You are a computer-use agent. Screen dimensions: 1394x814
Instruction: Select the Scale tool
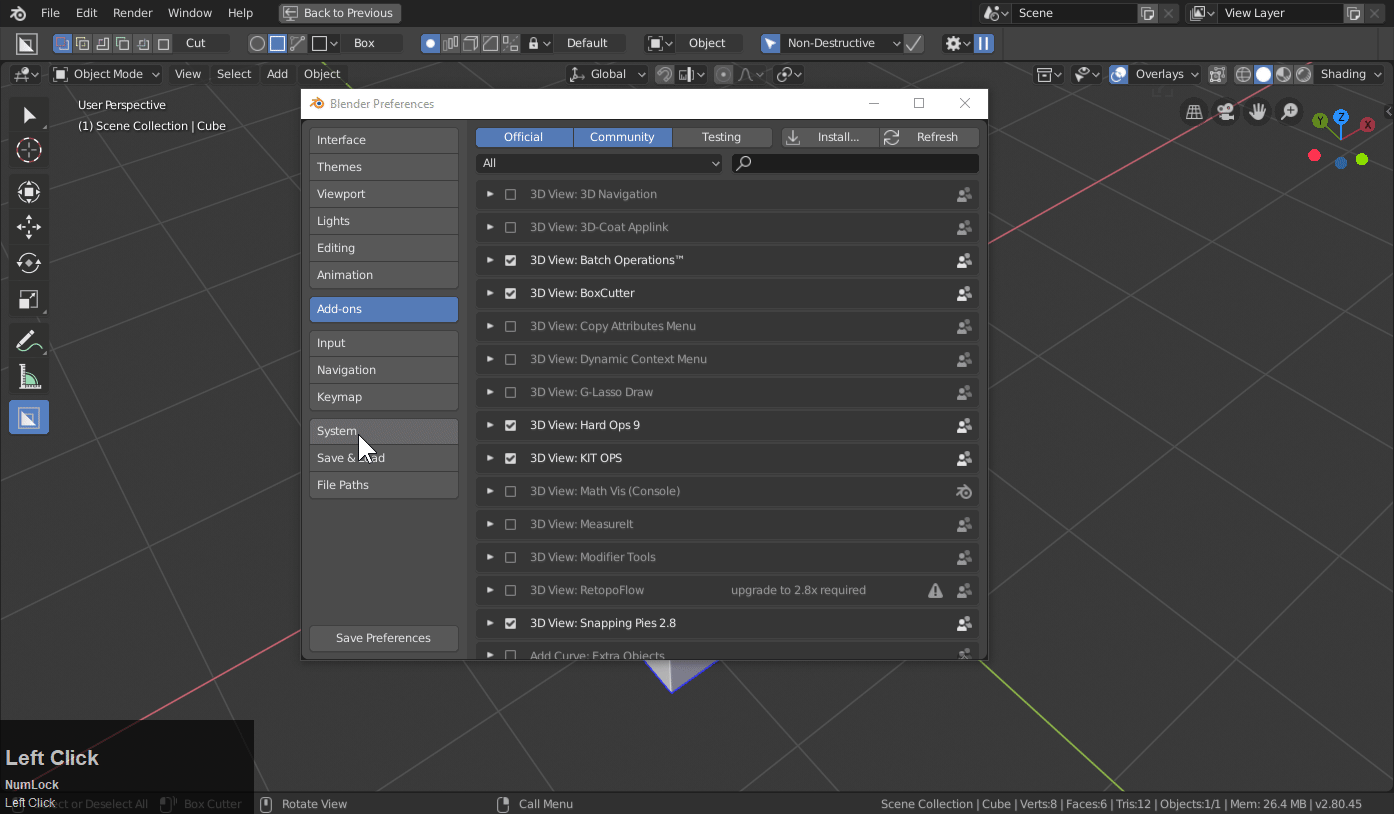pyautogui.click(x=29, y=300)
